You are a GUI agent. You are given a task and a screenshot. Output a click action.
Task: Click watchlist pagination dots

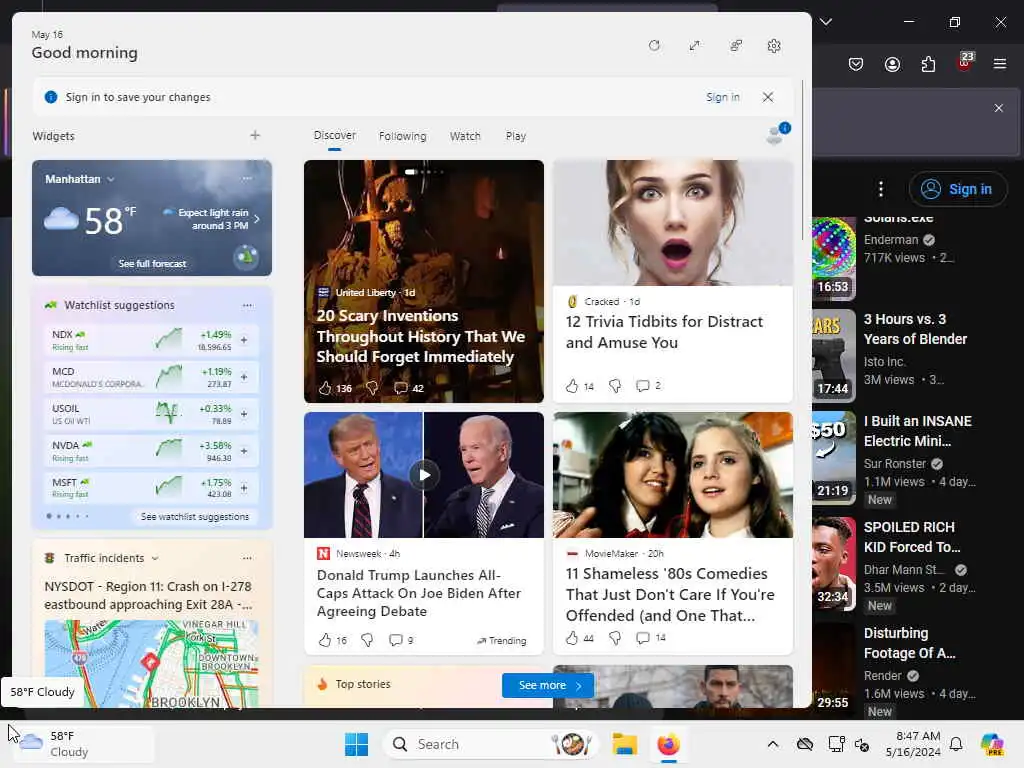click(x=67, y=517)
